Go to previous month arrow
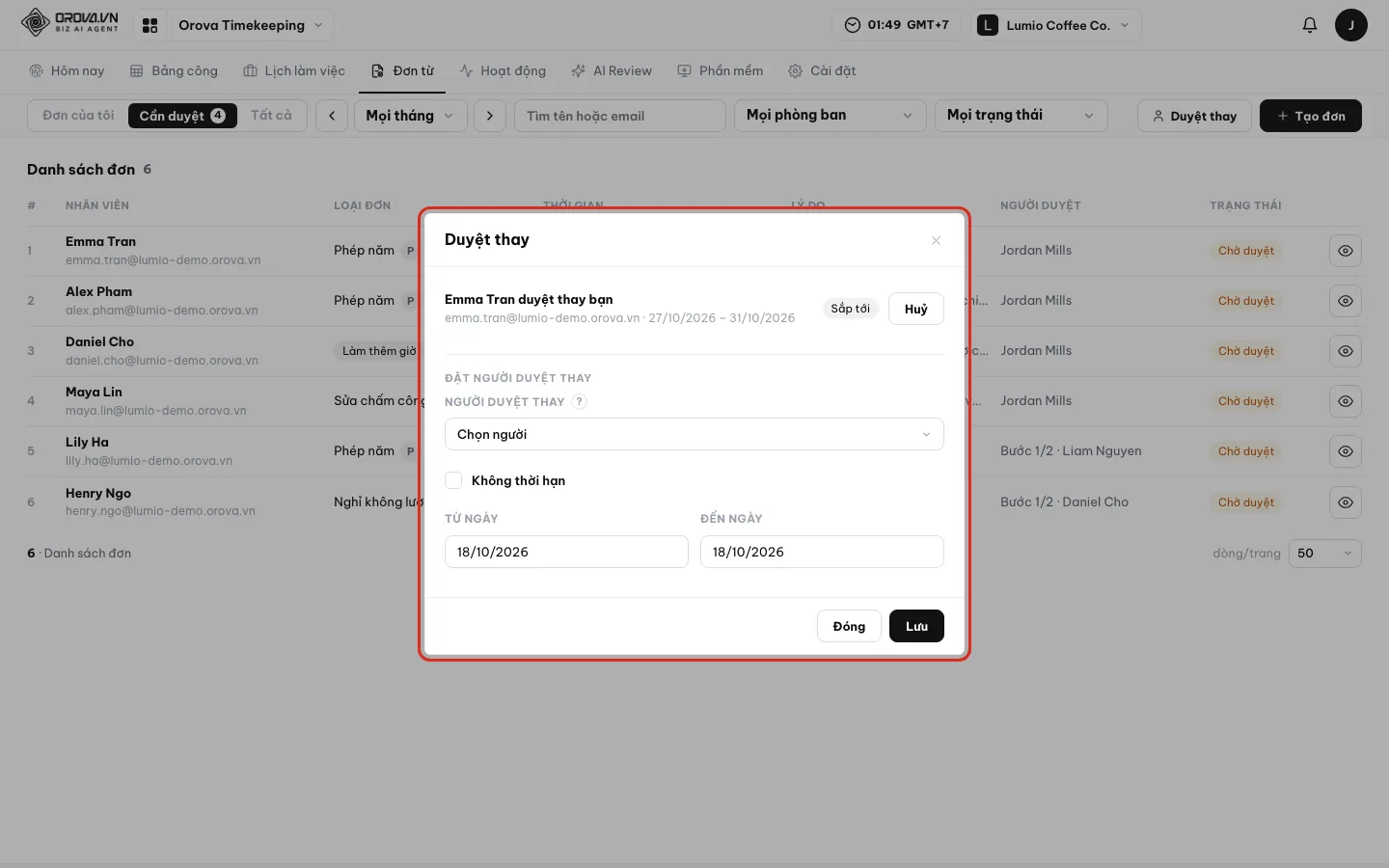This screenshot has height=868, width=1389. [332, 116]
